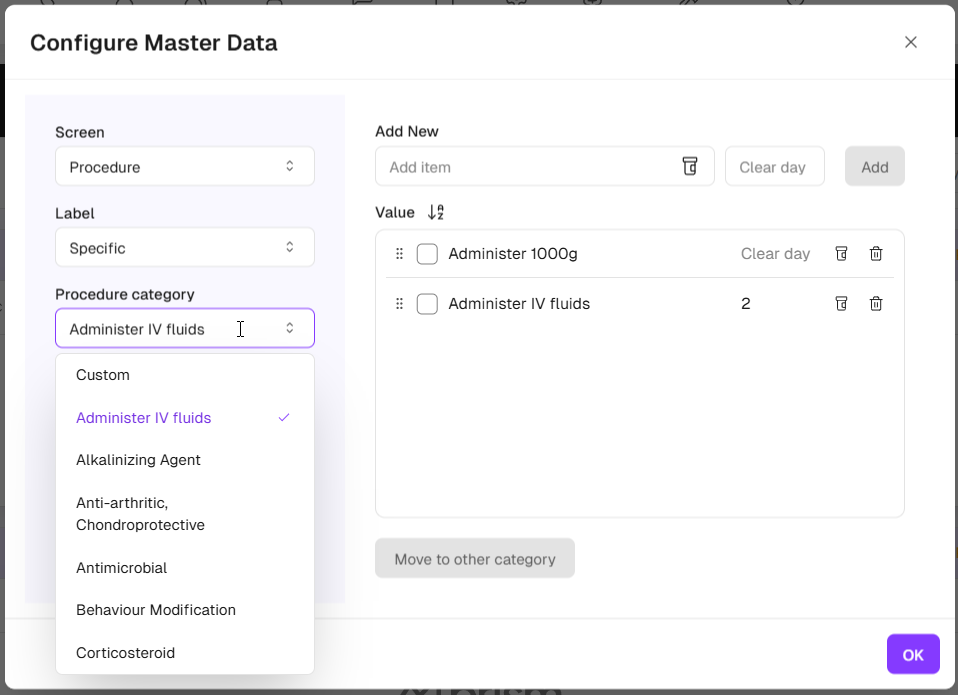Image resolution: width=958 pixels, height=695 pixels.
Task: Choose Antimicrobial in the category list
Action: (x=122, y=568)
